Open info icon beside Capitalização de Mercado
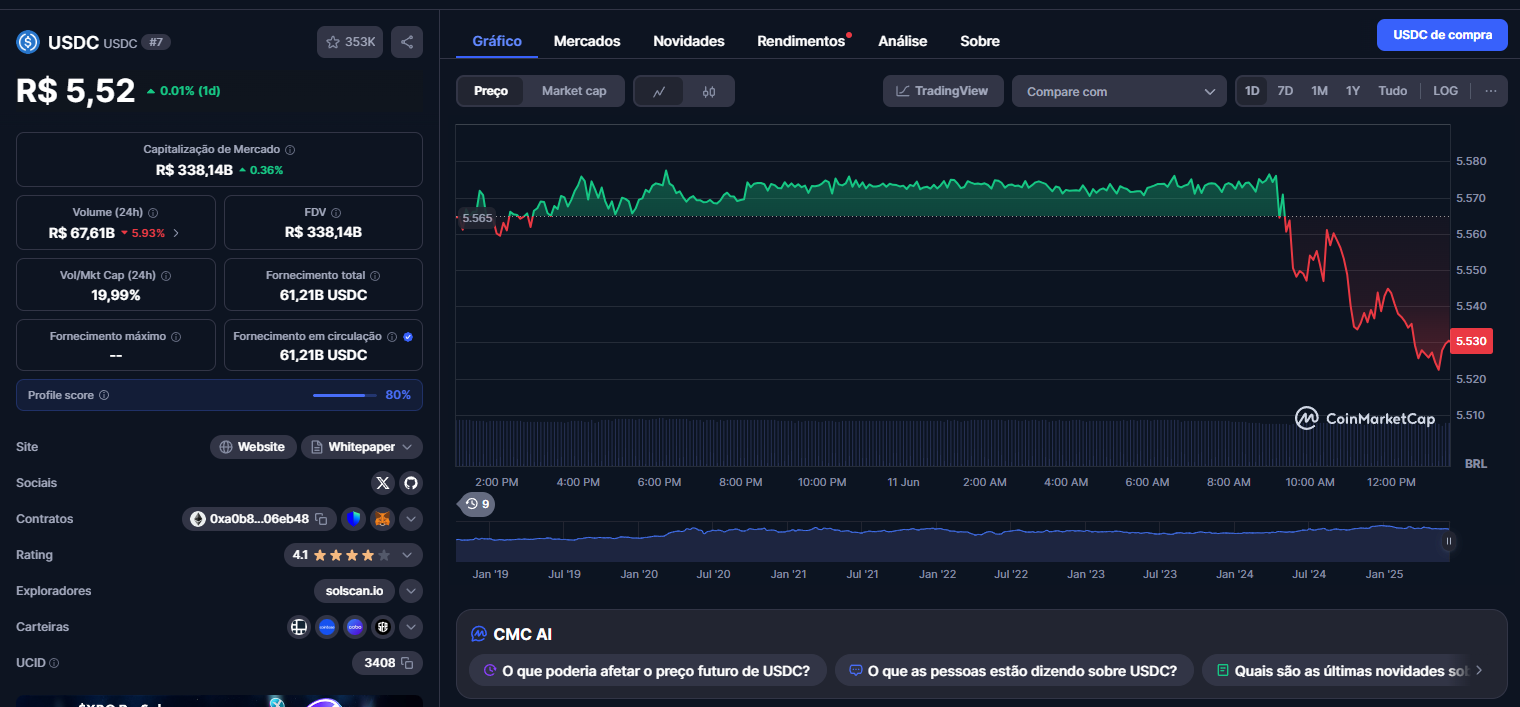This screenshot has width=1520, height=707. 290,149
